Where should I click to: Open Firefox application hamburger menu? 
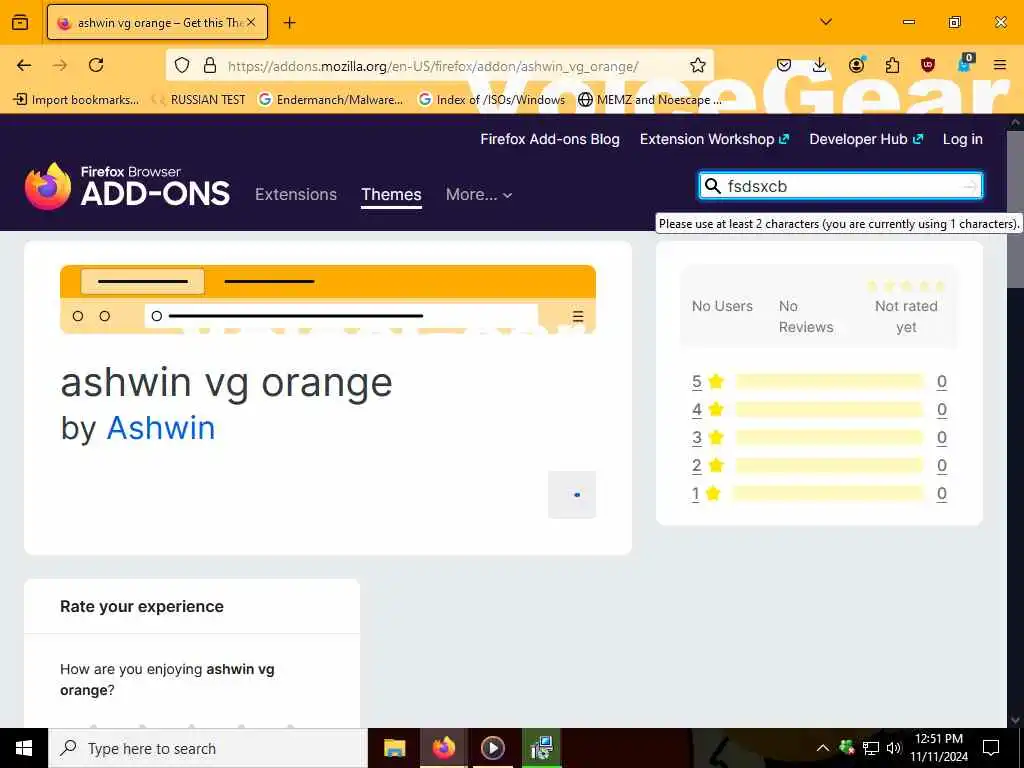(x=999, y=65)
